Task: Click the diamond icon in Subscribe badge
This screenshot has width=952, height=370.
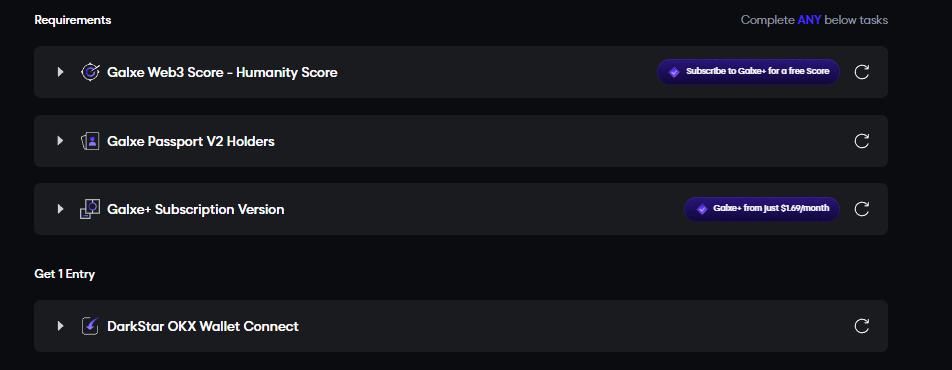Action: (x=674, y=72)
